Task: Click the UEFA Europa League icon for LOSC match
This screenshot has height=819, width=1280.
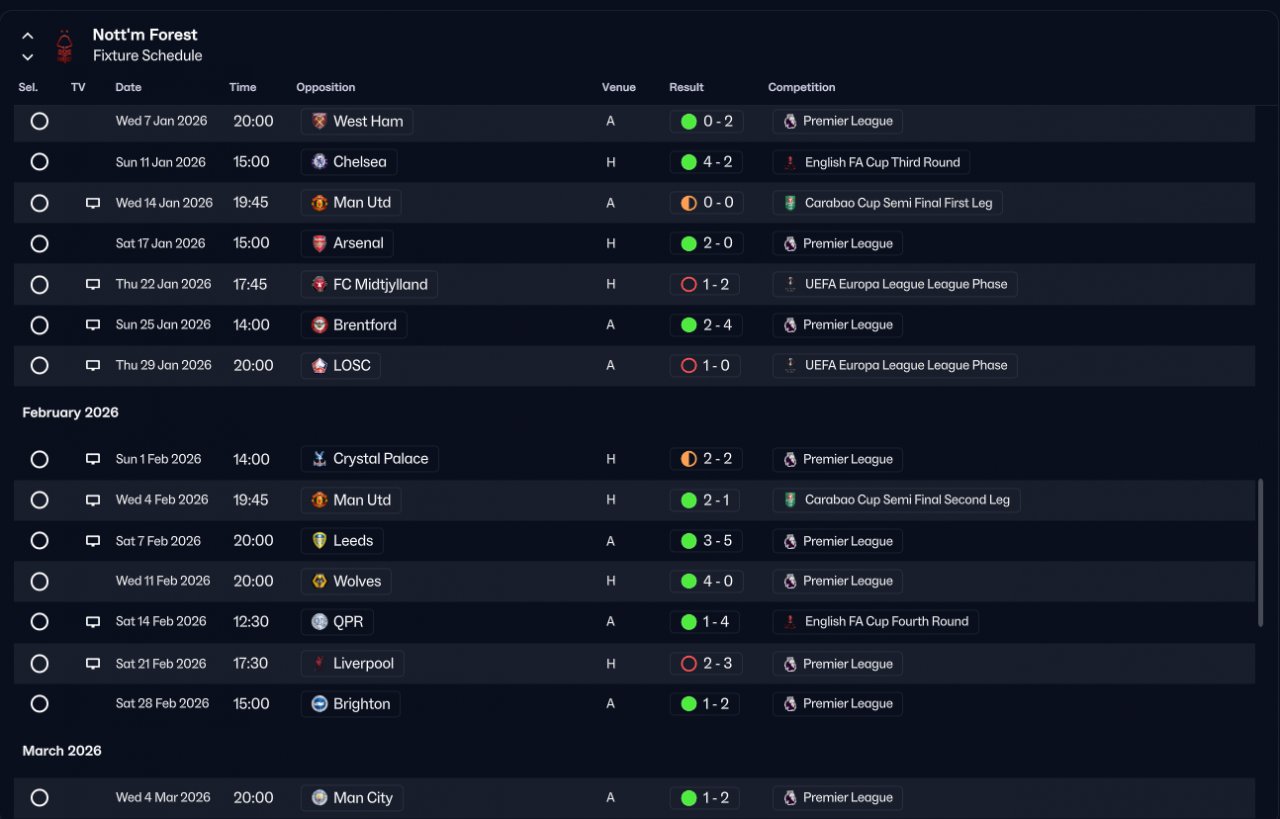Action: click(x=790, y=365)
